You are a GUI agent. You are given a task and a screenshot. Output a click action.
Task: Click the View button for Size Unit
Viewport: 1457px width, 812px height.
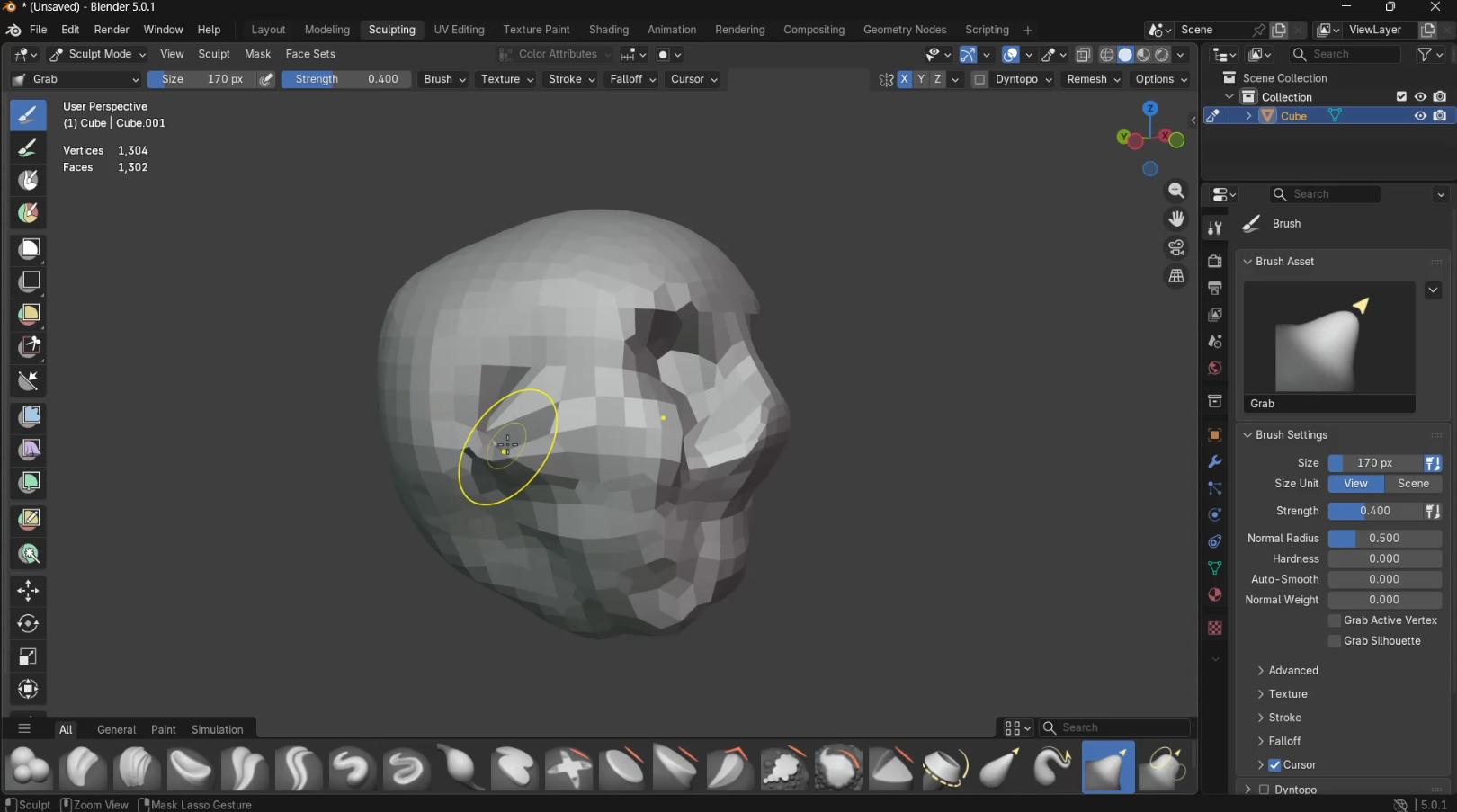[x=1355, y=484]
